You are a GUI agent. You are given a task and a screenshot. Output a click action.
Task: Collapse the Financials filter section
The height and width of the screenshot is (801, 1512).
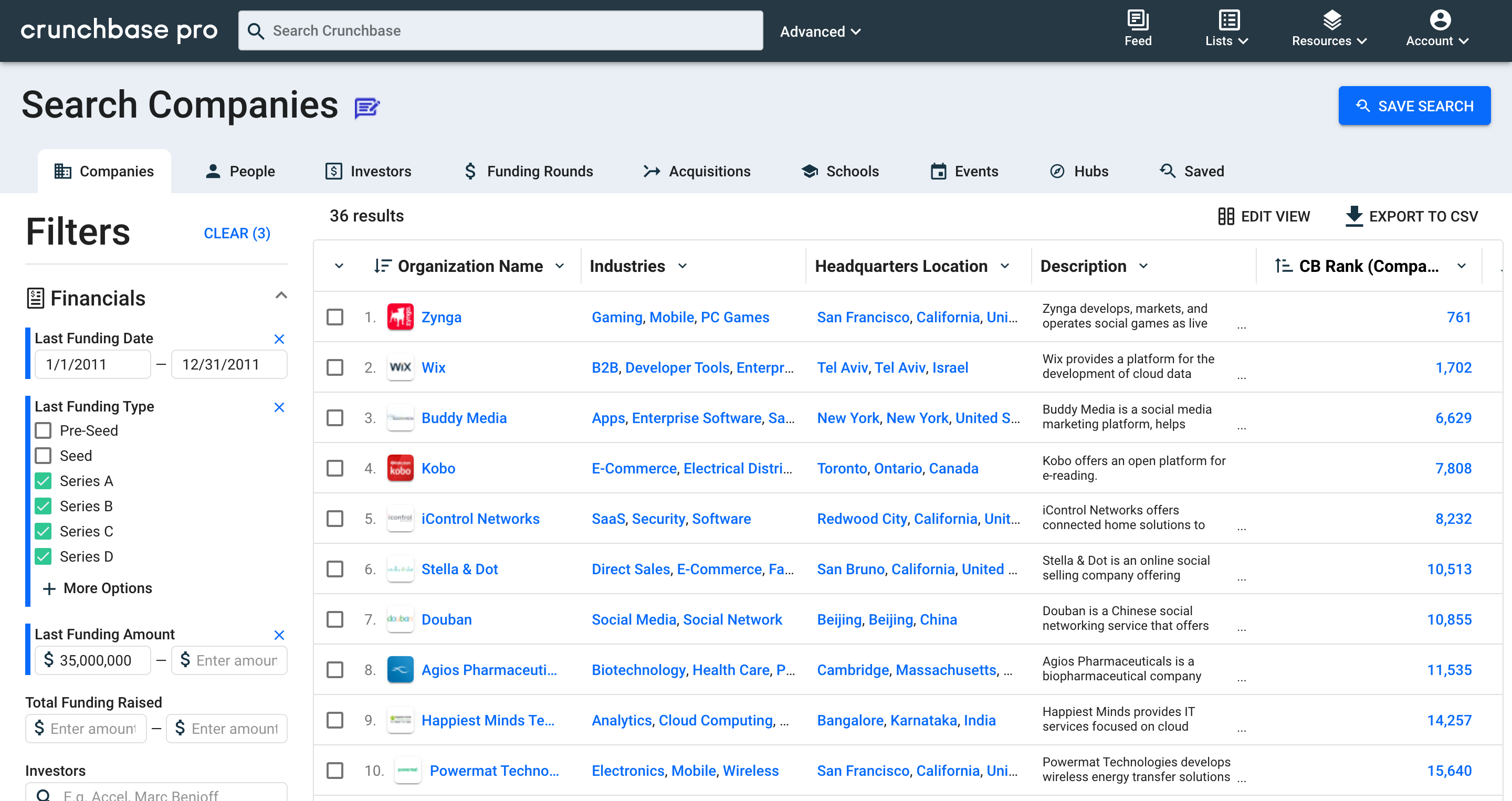[x=282, y=295]
